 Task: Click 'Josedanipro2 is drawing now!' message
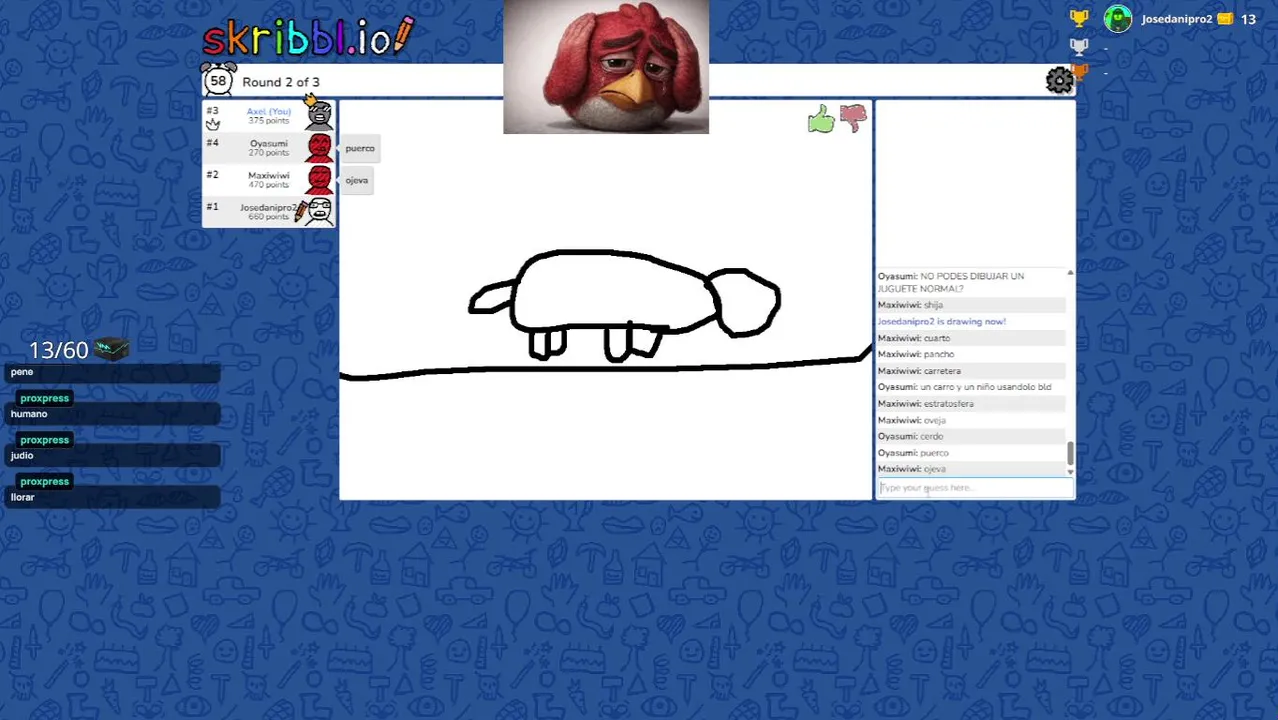tap(941, 321)
